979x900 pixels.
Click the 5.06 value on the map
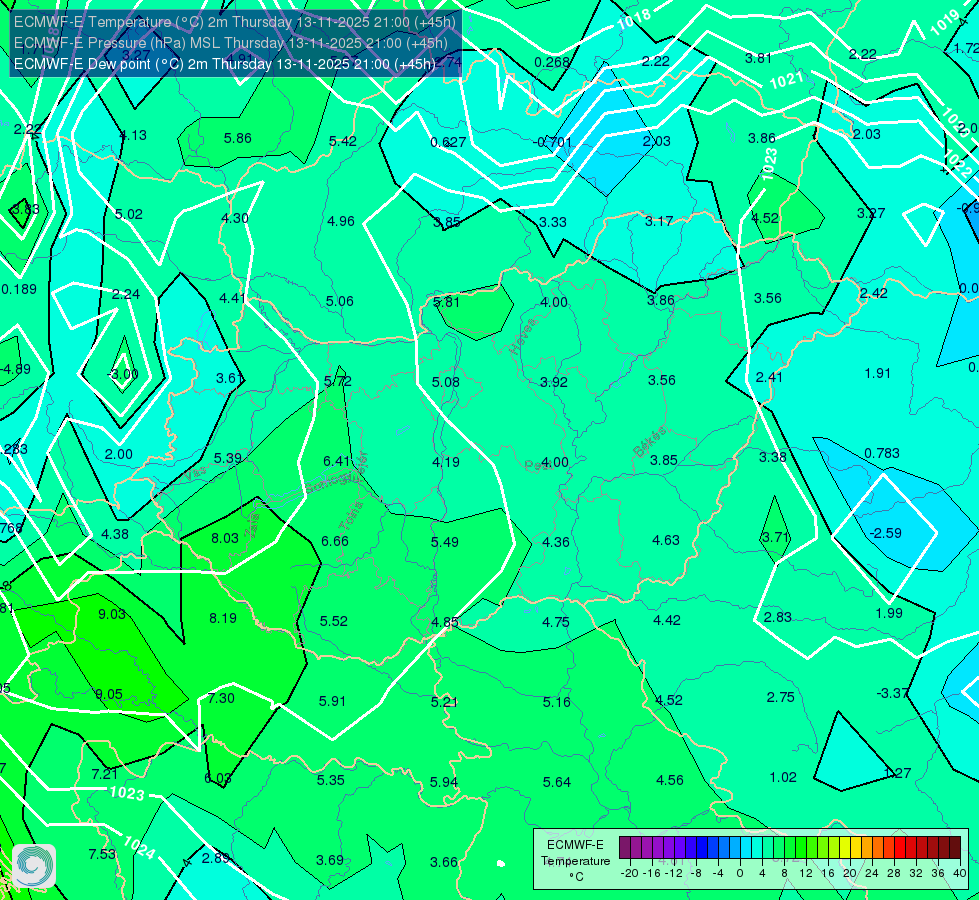point(340,301)
